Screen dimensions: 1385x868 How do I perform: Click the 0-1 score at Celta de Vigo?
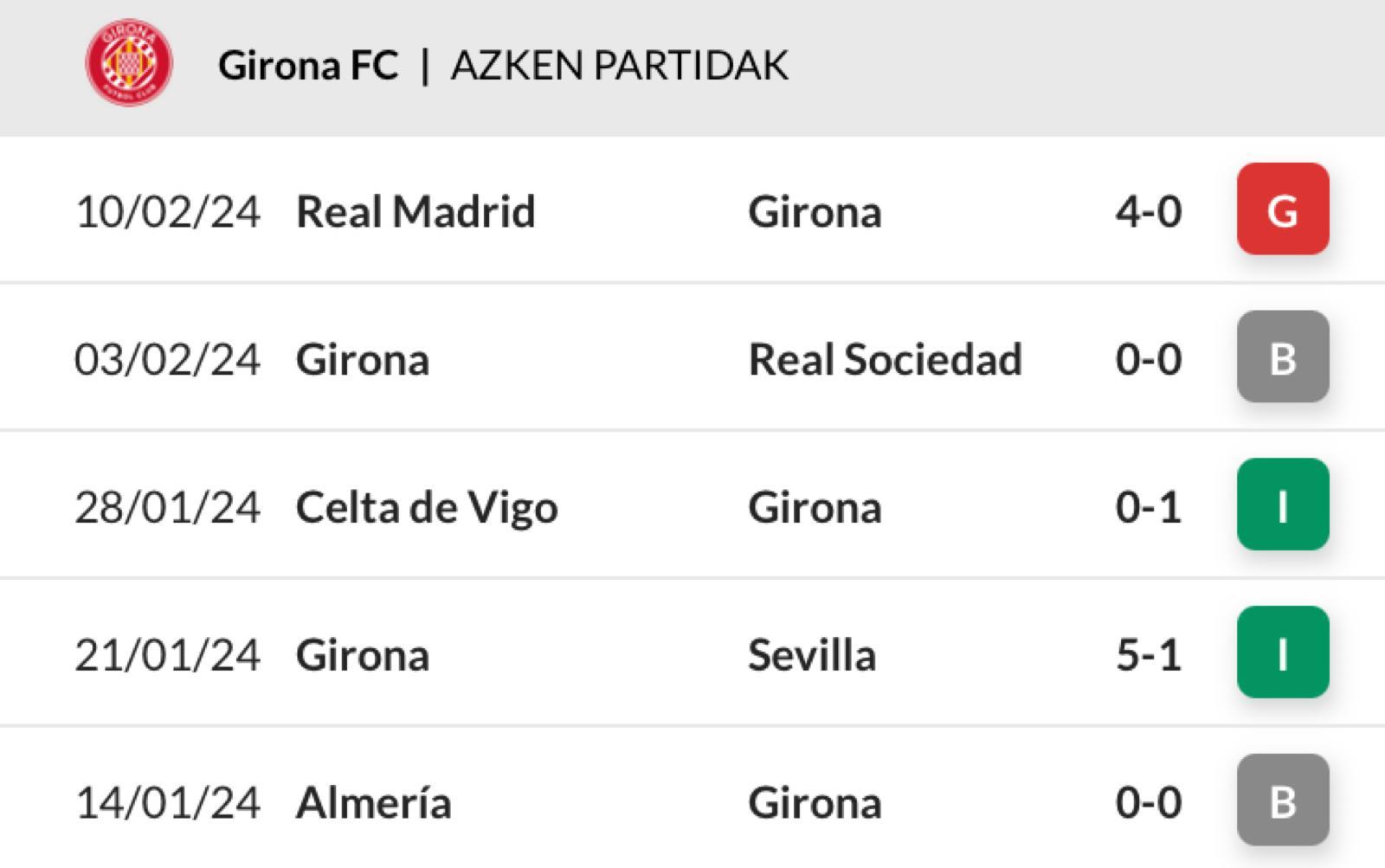[x=1149, y=507]
